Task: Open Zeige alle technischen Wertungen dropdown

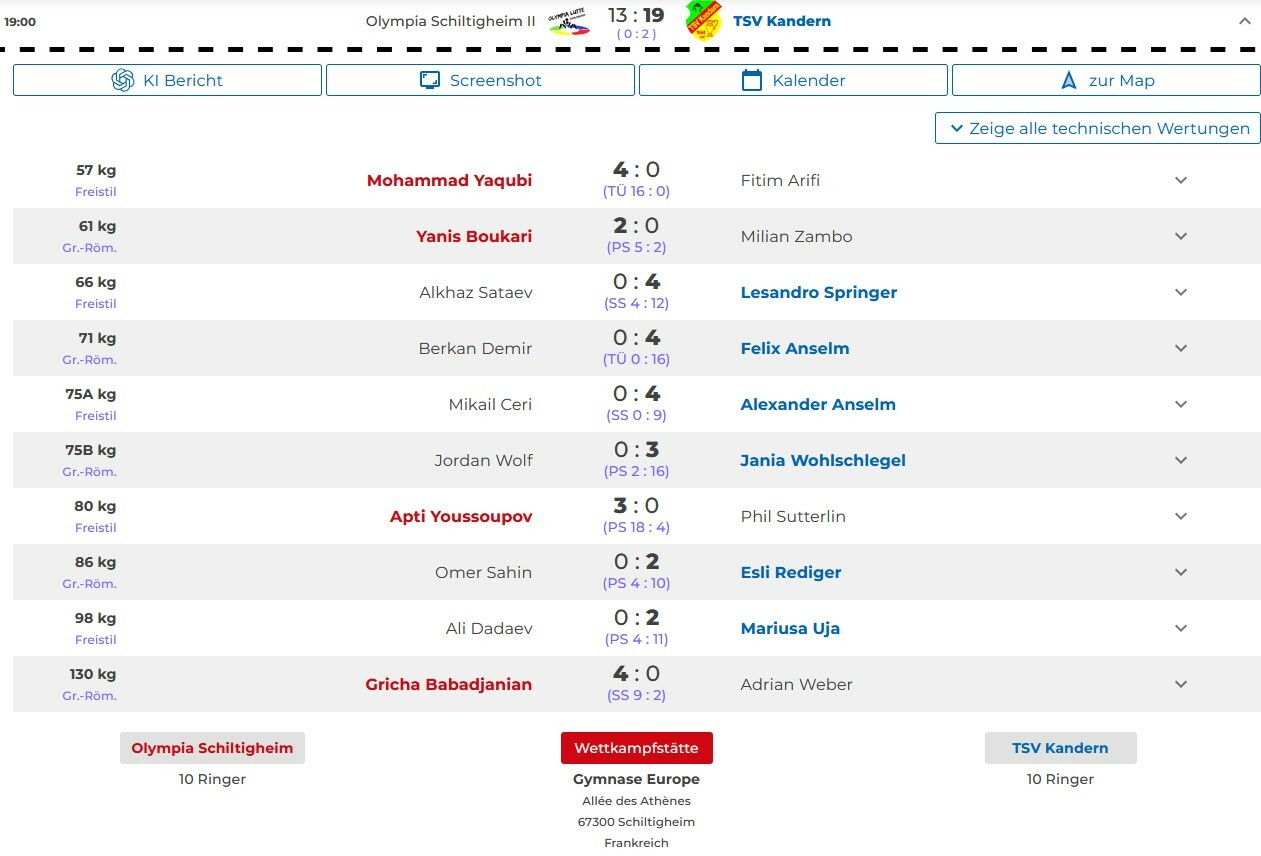Action: (x=1098, y=129)
